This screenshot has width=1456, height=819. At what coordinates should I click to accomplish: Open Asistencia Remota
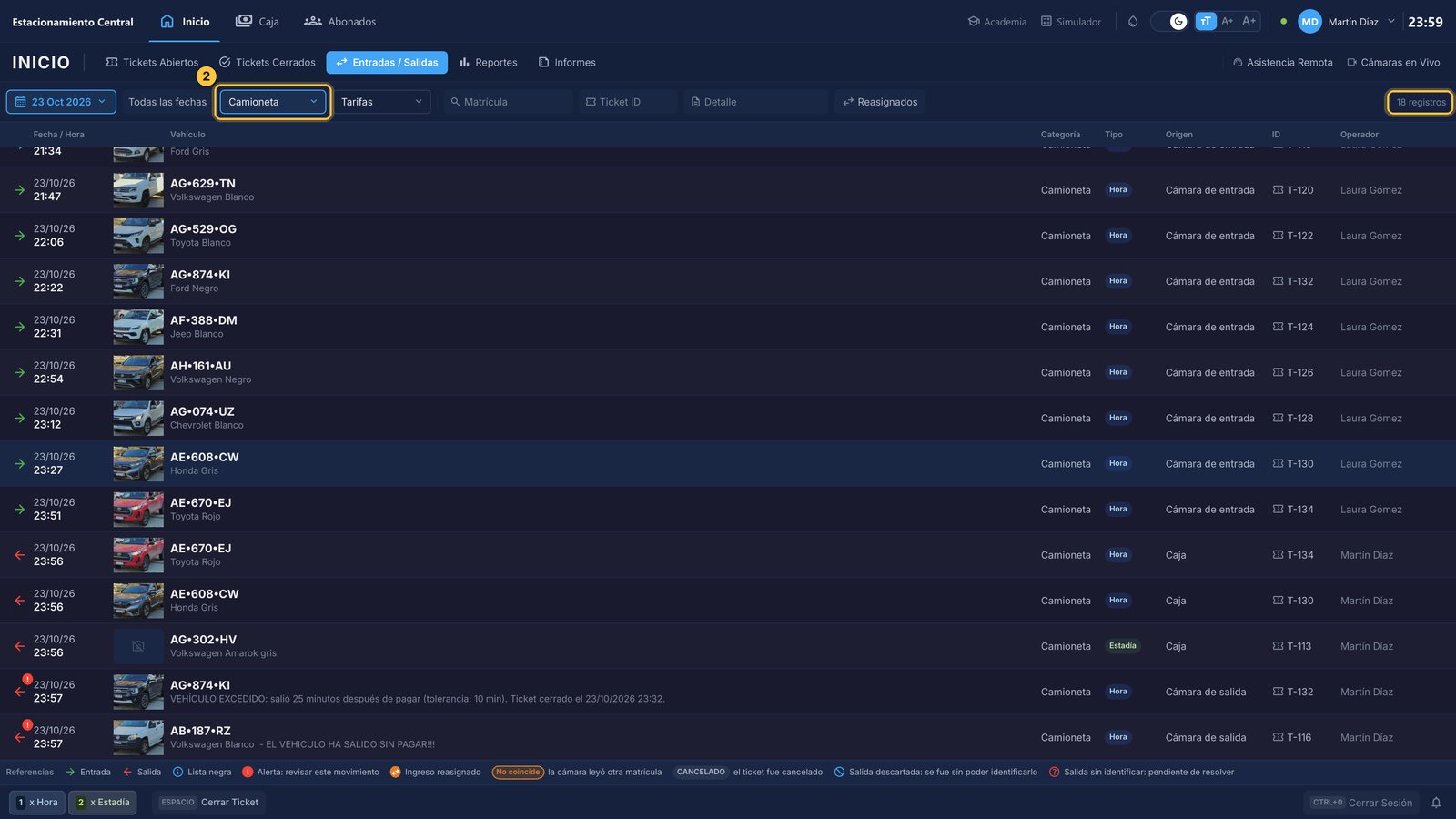click(x=1282, y=63)
